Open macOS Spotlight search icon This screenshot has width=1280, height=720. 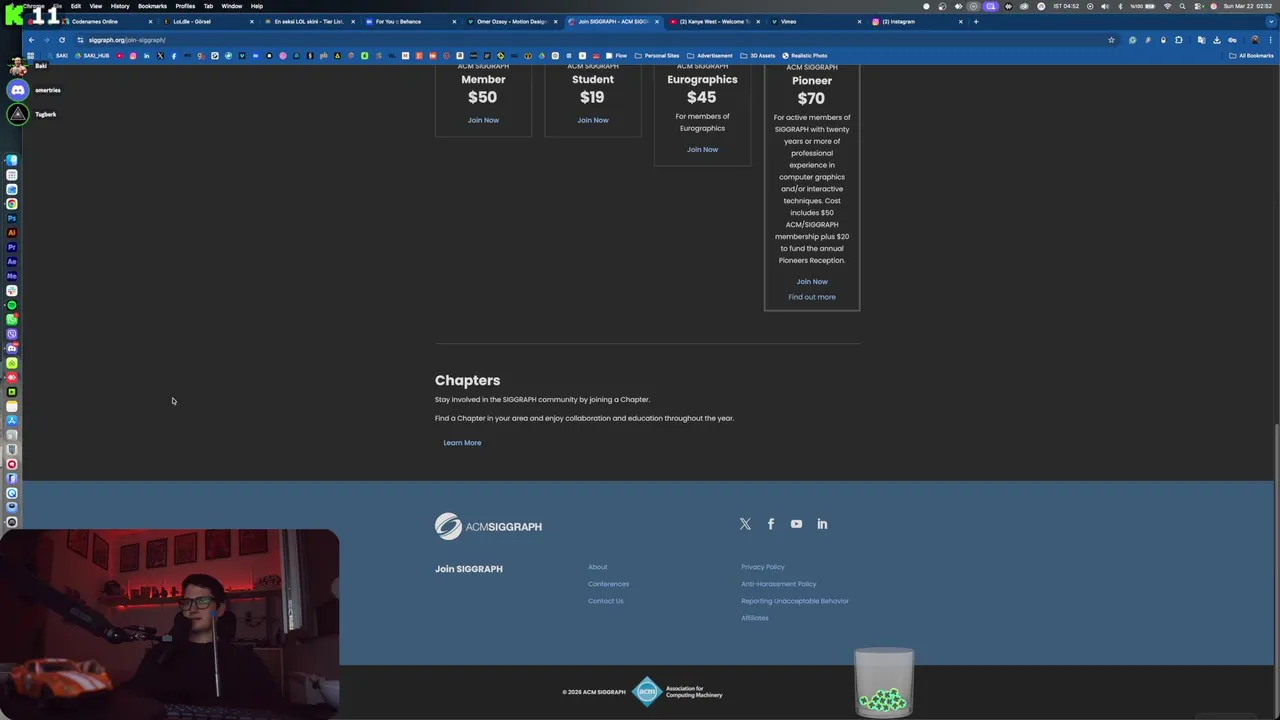coord(1183,6)
